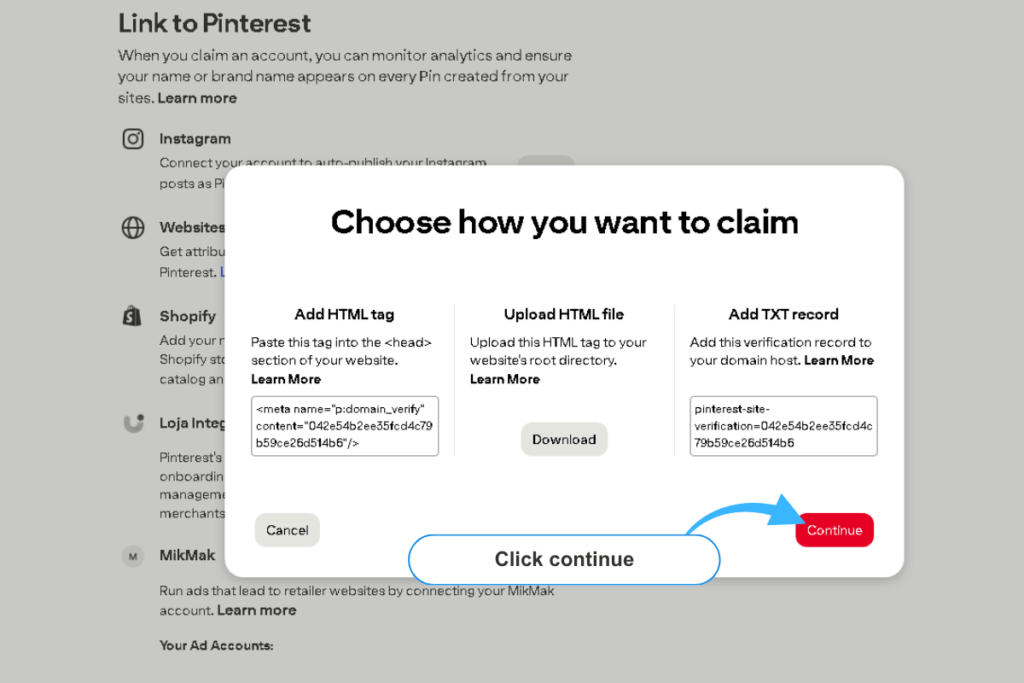
Task: Click the Websites globe icon
Action: 133,227
